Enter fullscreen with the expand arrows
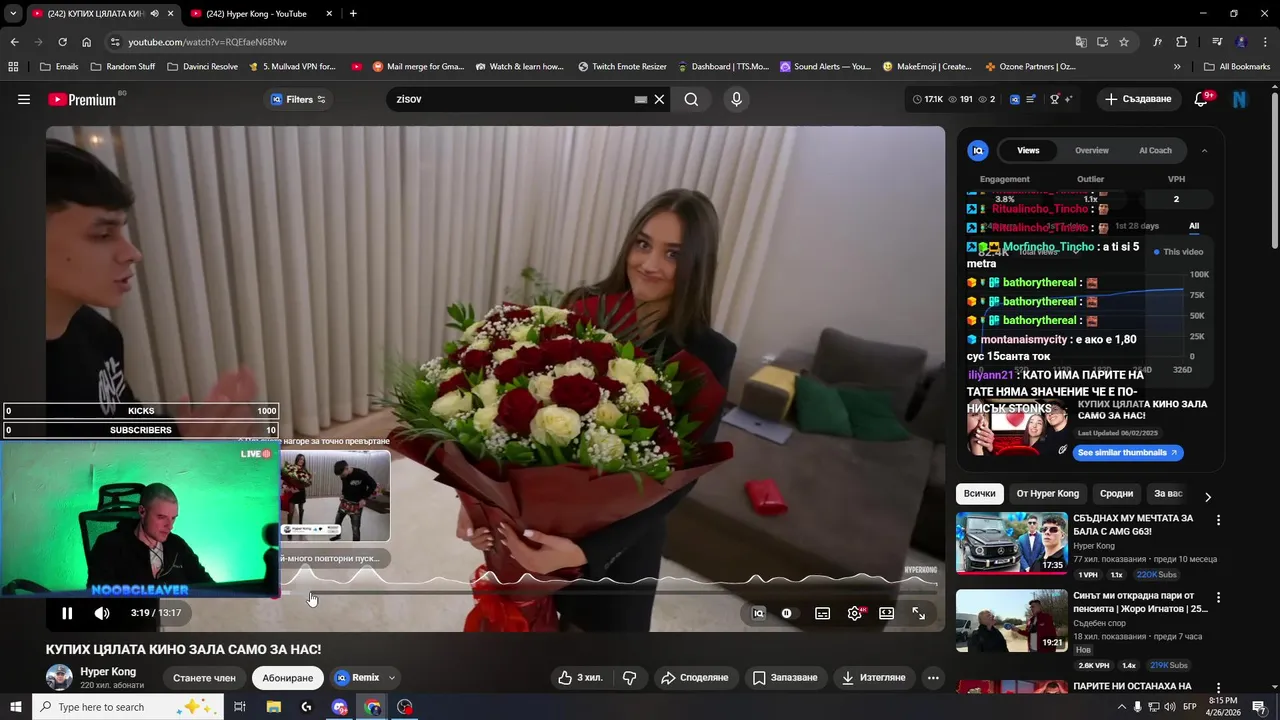 [x=919, y=613]
